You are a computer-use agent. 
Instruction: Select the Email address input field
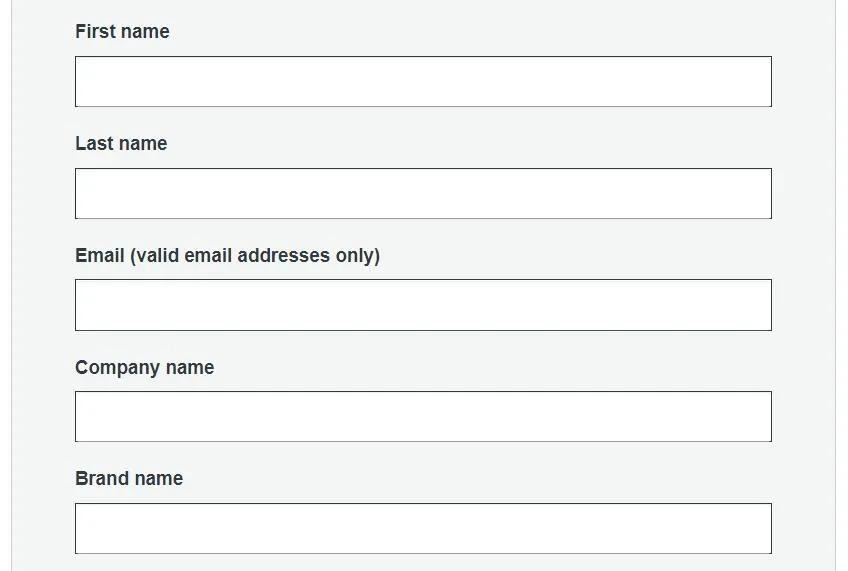(423, 305)
